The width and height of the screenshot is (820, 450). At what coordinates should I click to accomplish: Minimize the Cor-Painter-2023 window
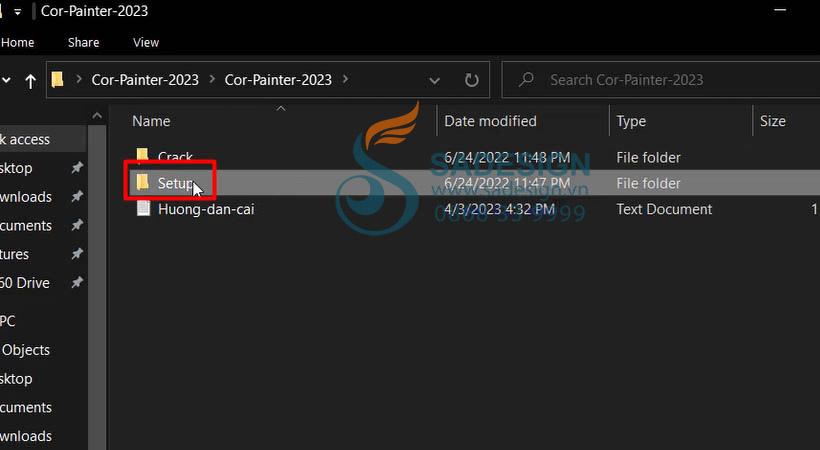coord(780,10)
